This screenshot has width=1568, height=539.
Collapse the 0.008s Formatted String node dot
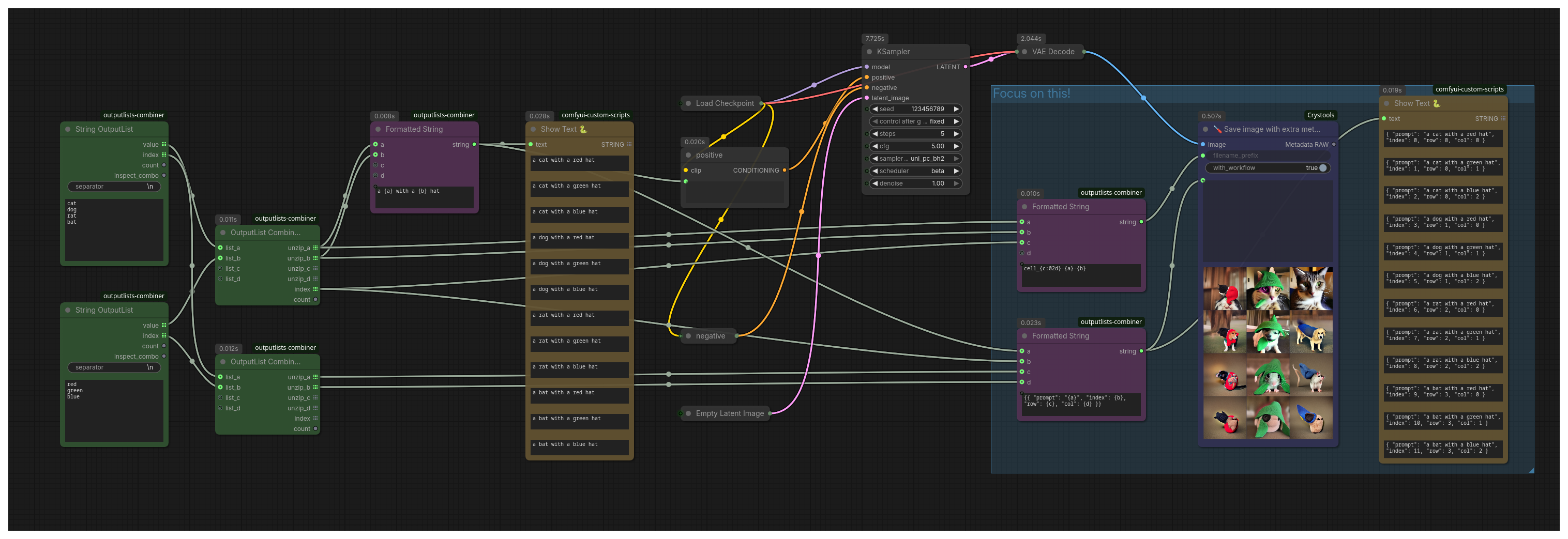click(378, 130)
